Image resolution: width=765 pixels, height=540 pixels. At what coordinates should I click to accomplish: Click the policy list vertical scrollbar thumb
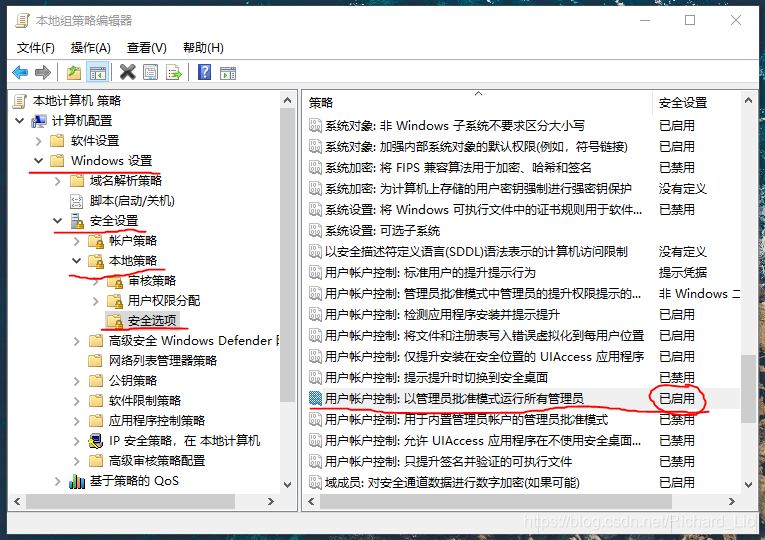click(748, 389)
